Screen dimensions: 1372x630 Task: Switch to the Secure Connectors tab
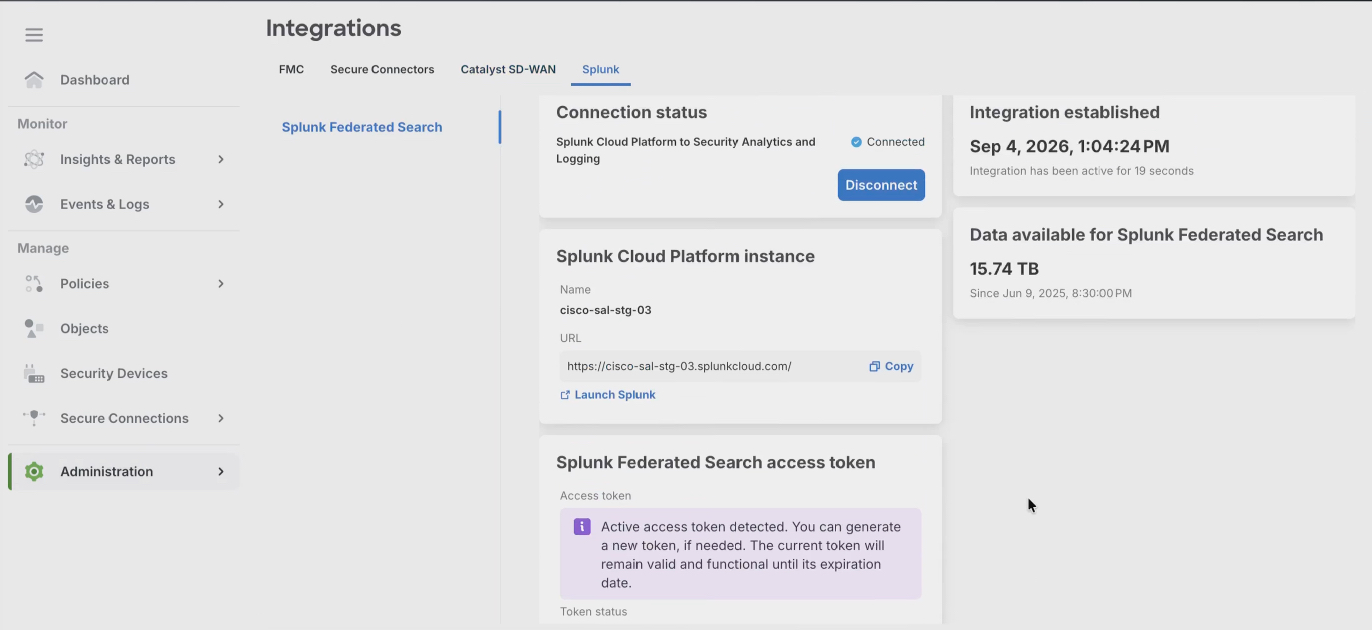(x=382, y=70)
